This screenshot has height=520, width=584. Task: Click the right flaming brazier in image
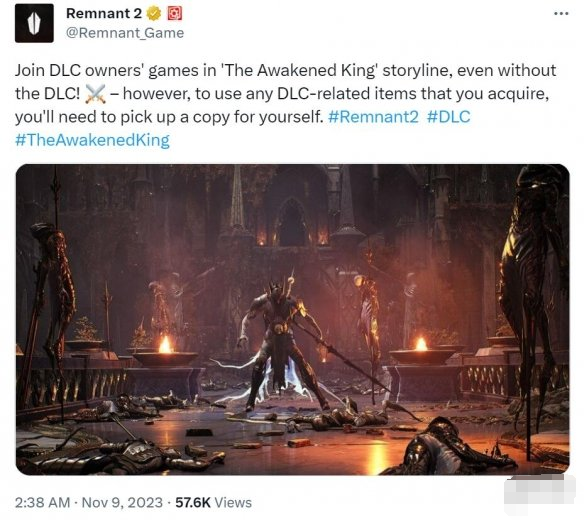click(x=422, y=351)
